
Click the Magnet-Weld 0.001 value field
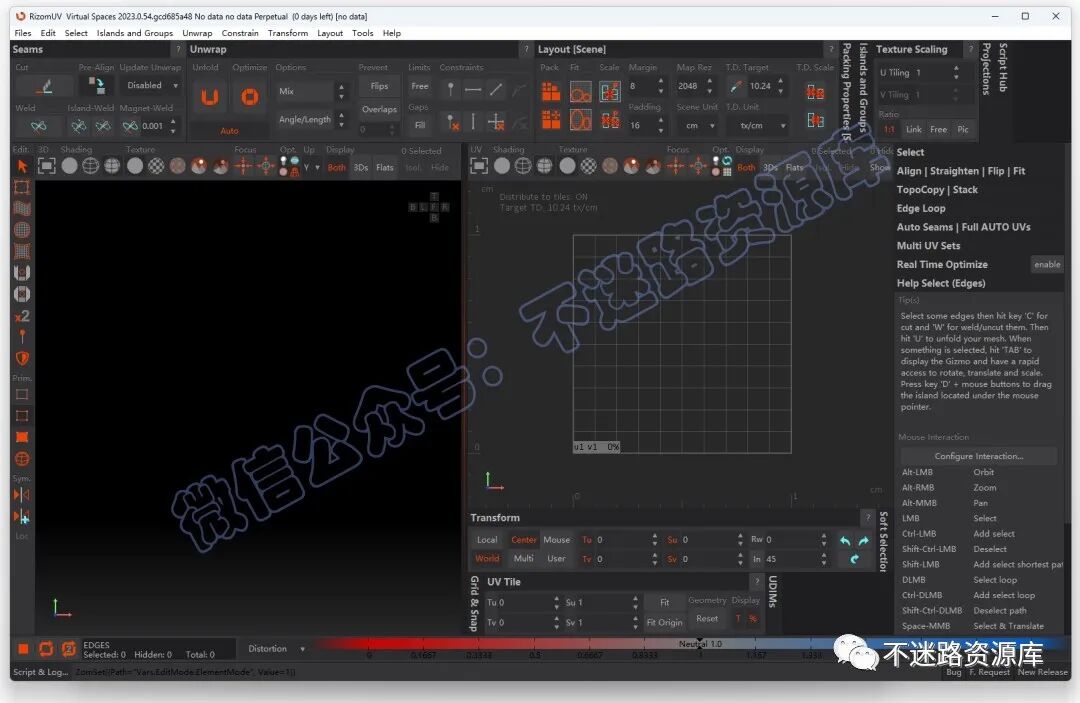point(154,126)
